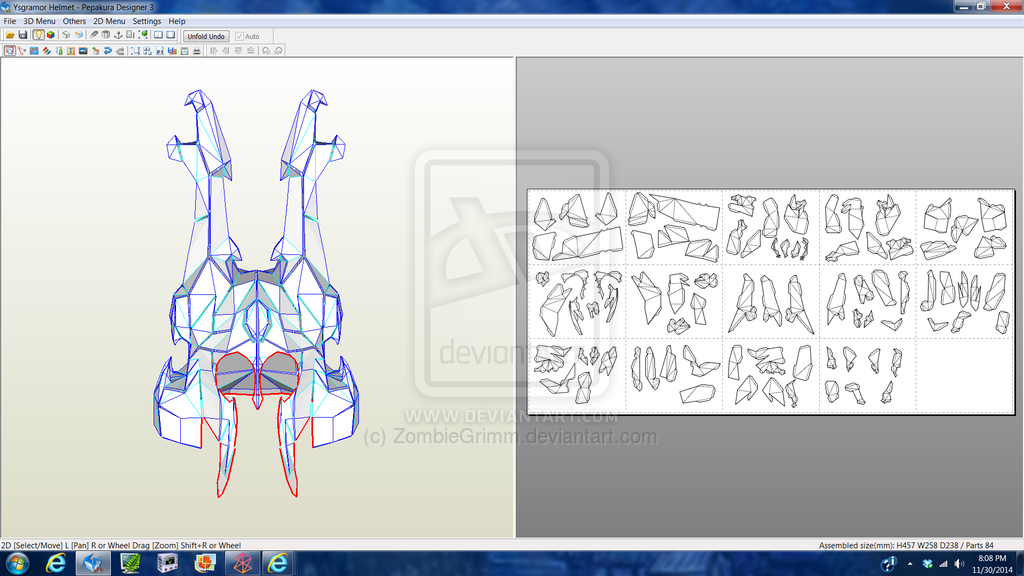This screenshot has height=576, width=1024.
Task: Open Internet Explorer beside the Start button
Action: (x=56, y=563)
